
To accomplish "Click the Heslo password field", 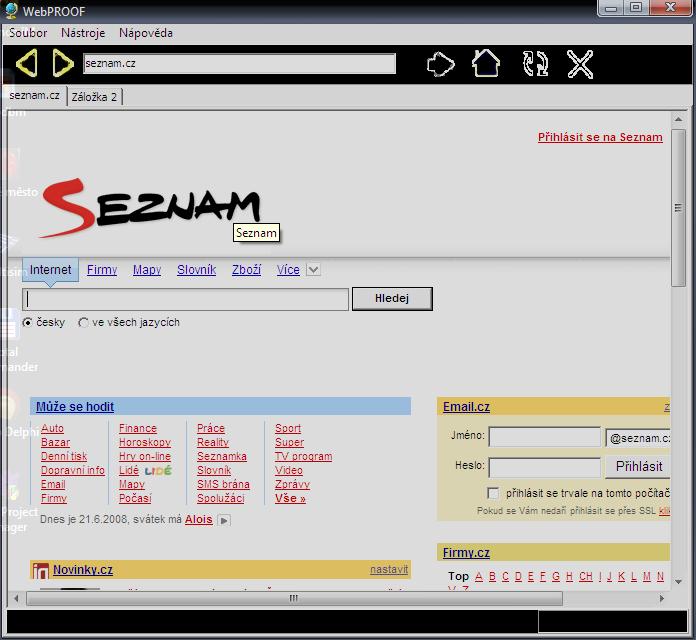I will (545, 467).
